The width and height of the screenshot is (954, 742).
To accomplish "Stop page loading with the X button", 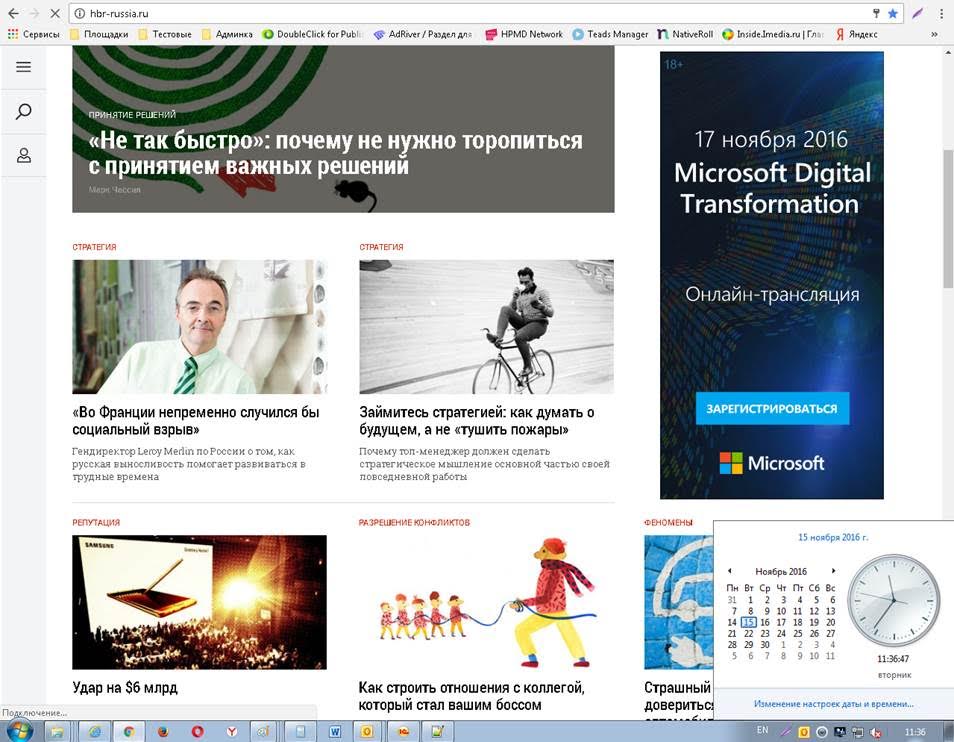I will click(54, 13).
